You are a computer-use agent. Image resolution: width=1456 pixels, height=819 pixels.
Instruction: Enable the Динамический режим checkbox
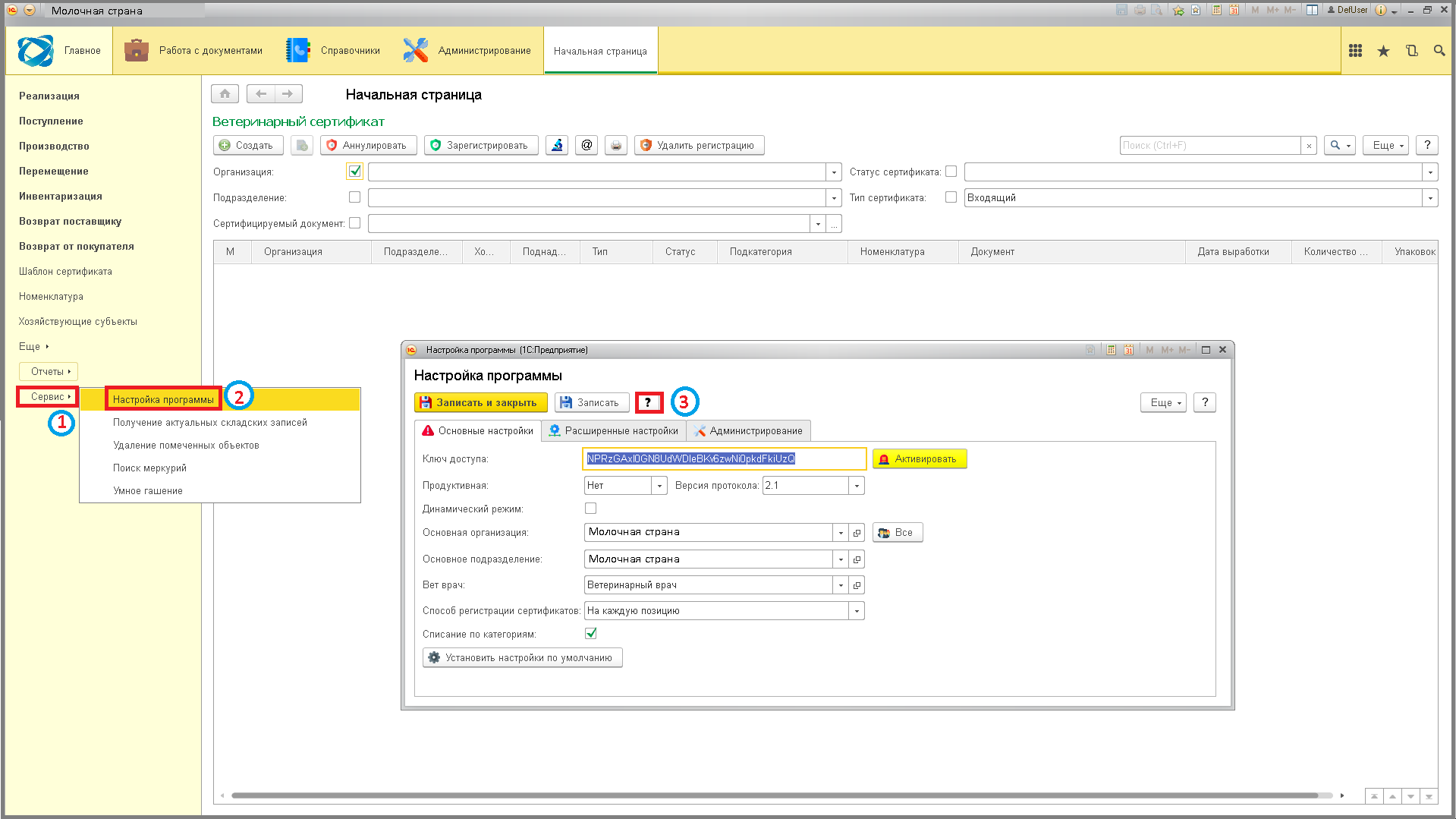pos(591,509)
